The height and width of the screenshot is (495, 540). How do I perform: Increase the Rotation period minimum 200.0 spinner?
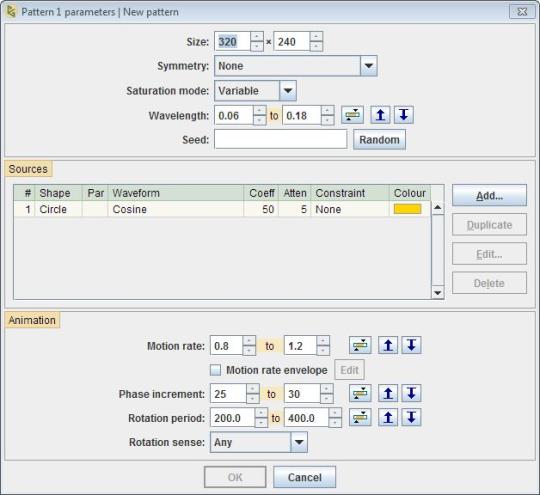(261, 413)
